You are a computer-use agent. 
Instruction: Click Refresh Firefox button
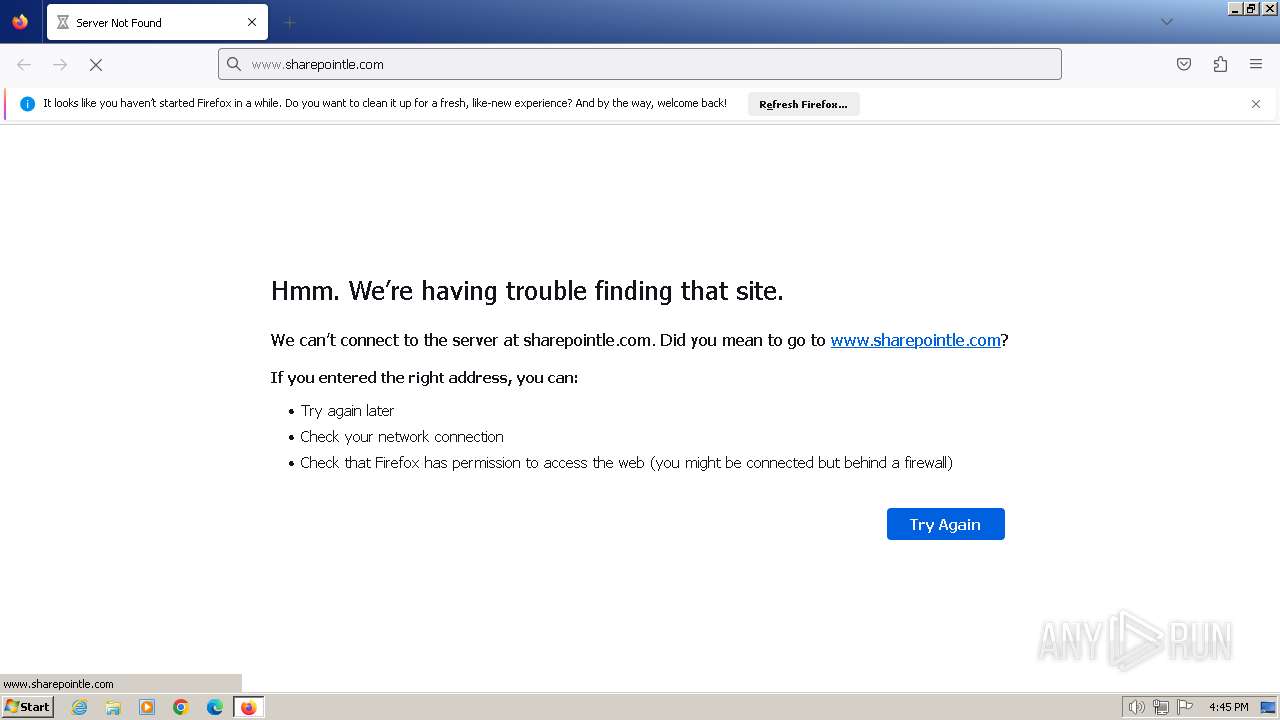click(x=803, y=104)
